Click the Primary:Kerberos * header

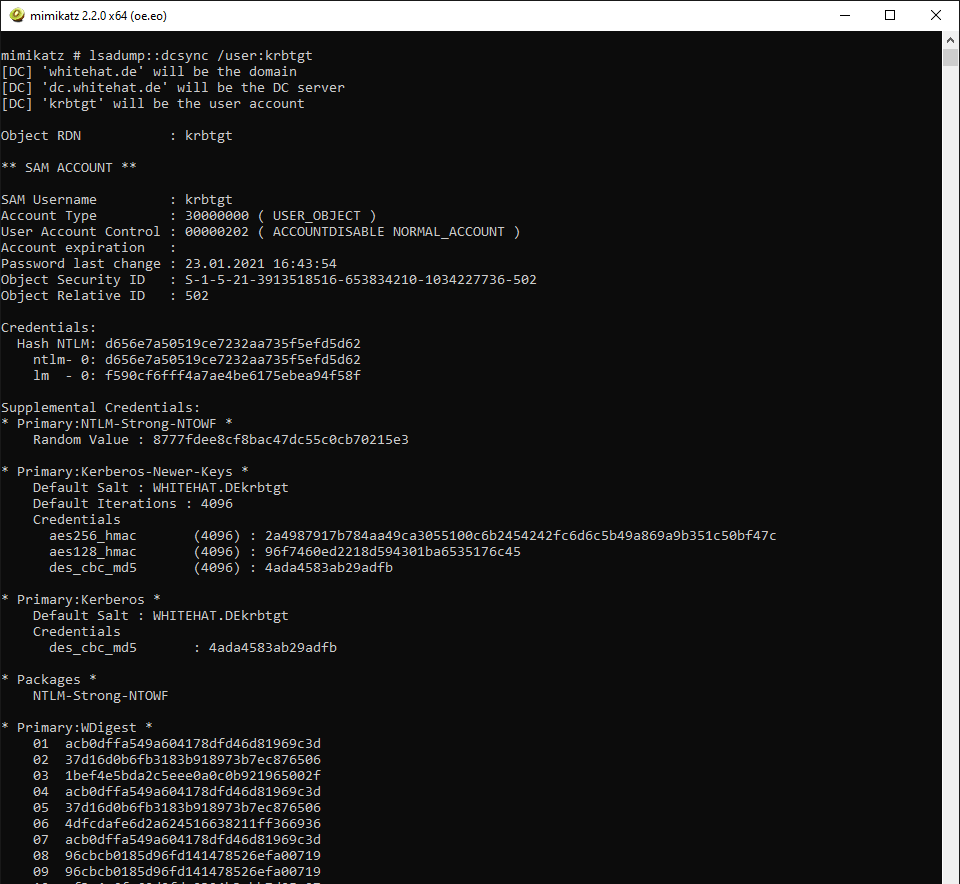(80, 599)
